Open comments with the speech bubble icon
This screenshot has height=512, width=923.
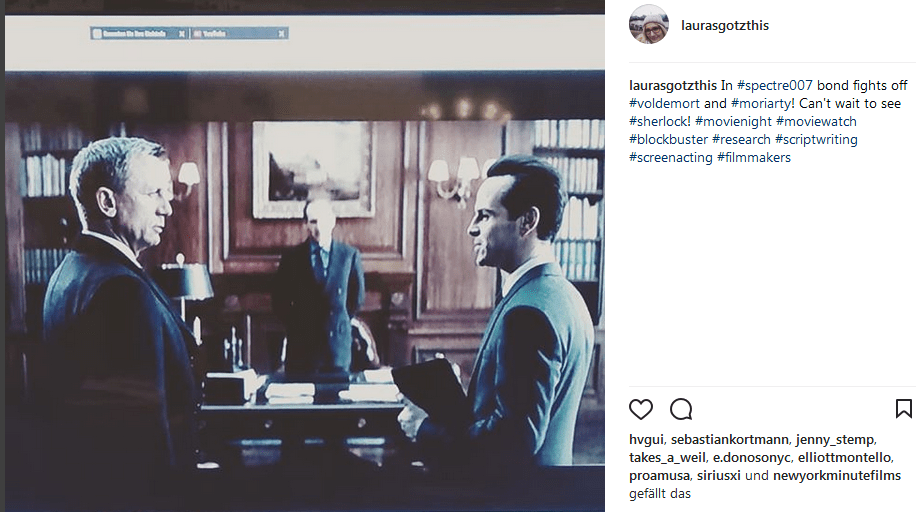click(x=681, y=409)
